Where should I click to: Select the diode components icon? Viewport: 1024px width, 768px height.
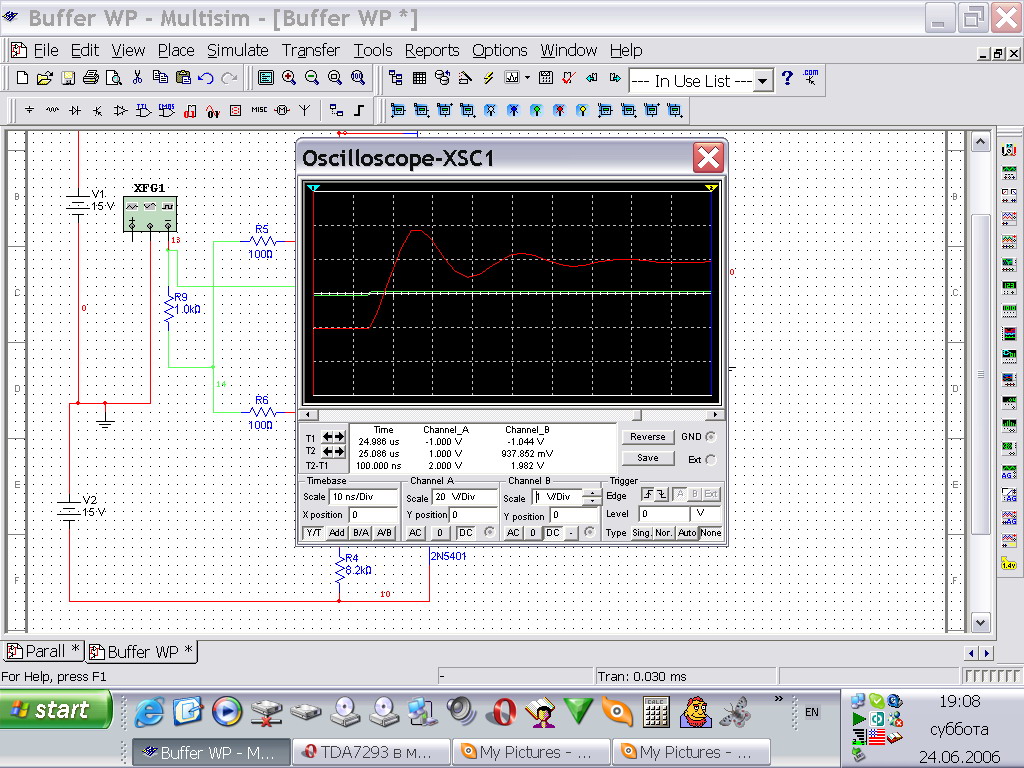(x=75, y=110)
